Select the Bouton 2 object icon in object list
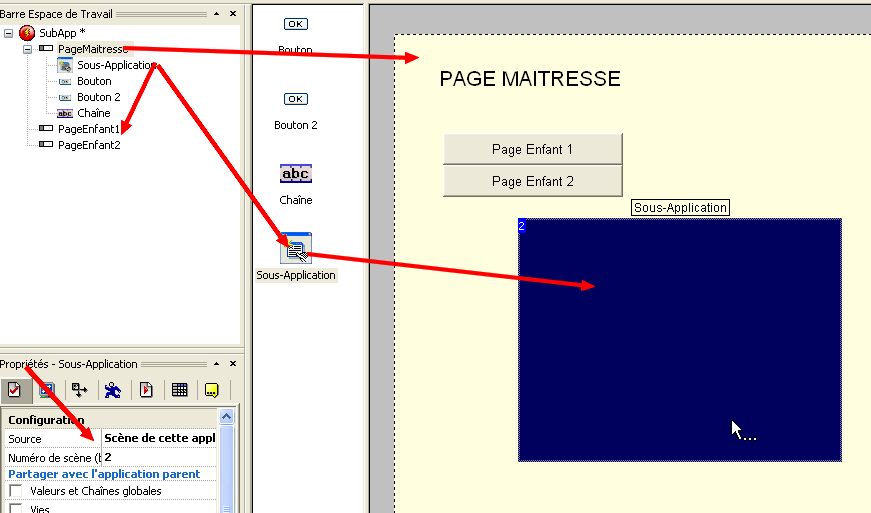871x513 pixels. click(x=296, y=99)
